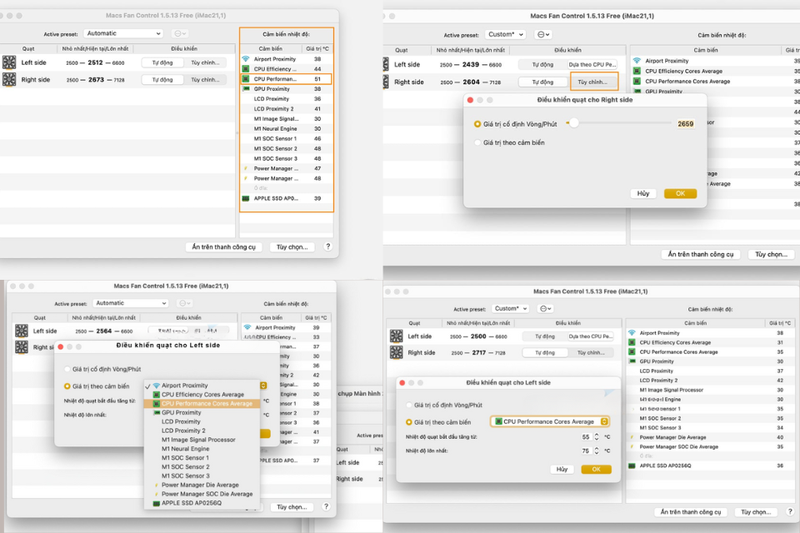Click the 2659 RPM value field

pyautogui.click(x=685, y=124)
